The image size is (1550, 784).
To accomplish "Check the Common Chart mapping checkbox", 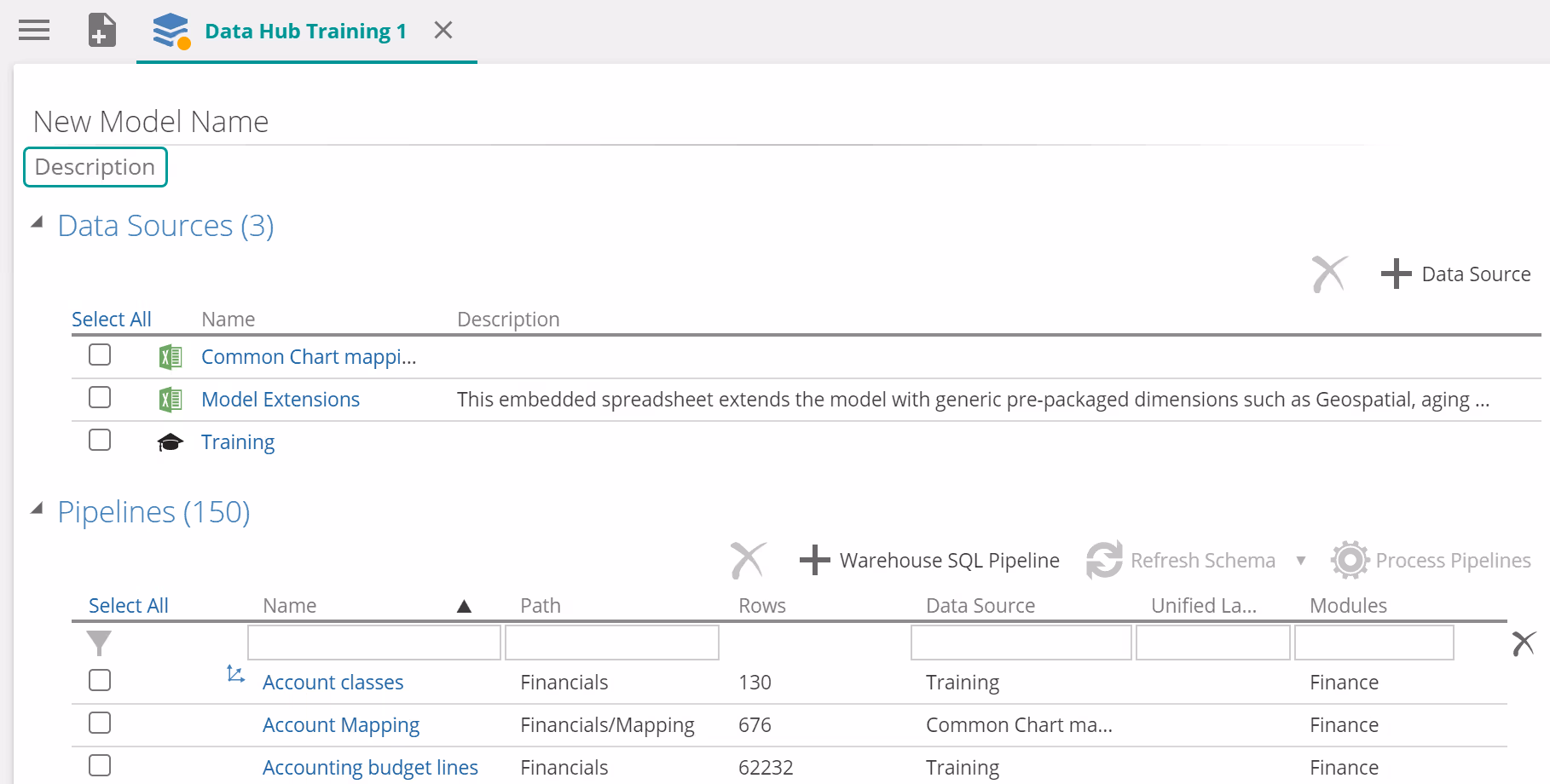I will pos(100,355).
